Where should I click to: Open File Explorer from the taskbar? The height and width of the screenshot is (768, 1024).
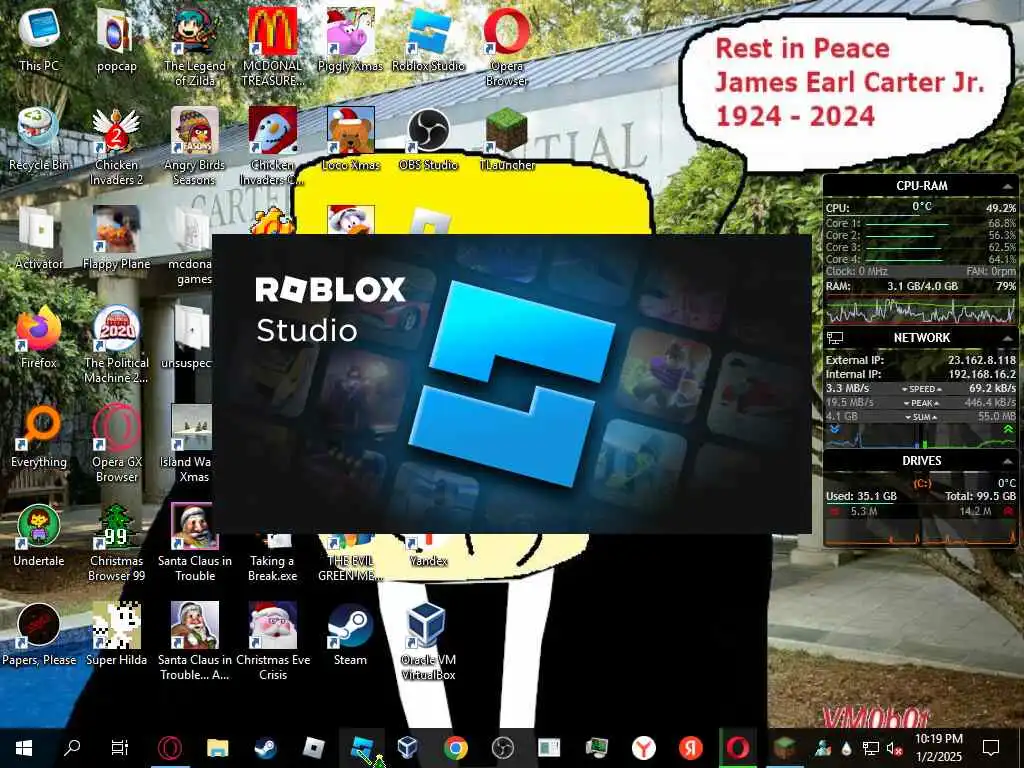217,748
